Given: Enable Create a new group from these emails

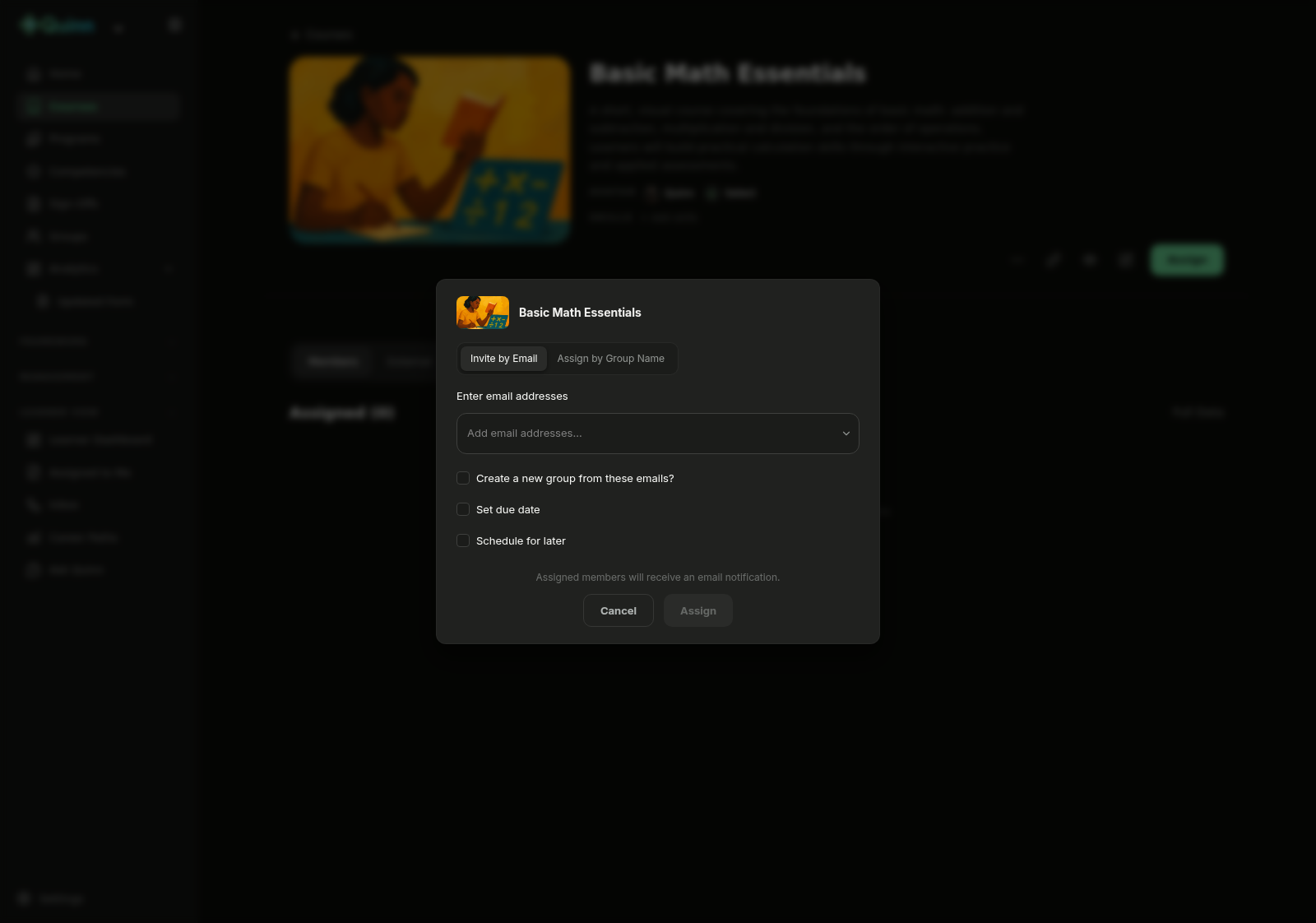Looking at the screenshot, I should tap(463, 478).
